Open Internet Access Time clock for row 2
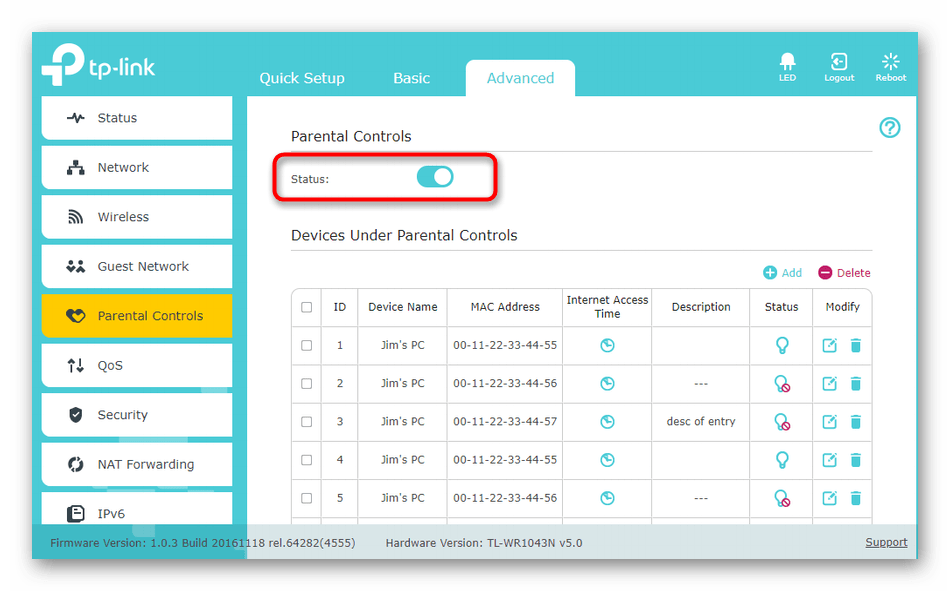The width and height of the screenshot is (950, 591). [607, 384]
